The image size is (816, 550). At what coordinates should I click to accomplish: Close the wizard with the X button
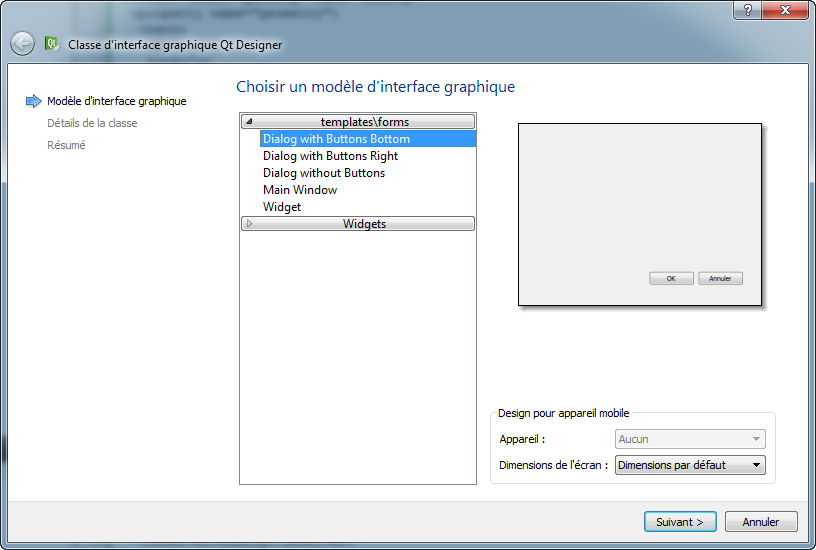click(783, 10)
